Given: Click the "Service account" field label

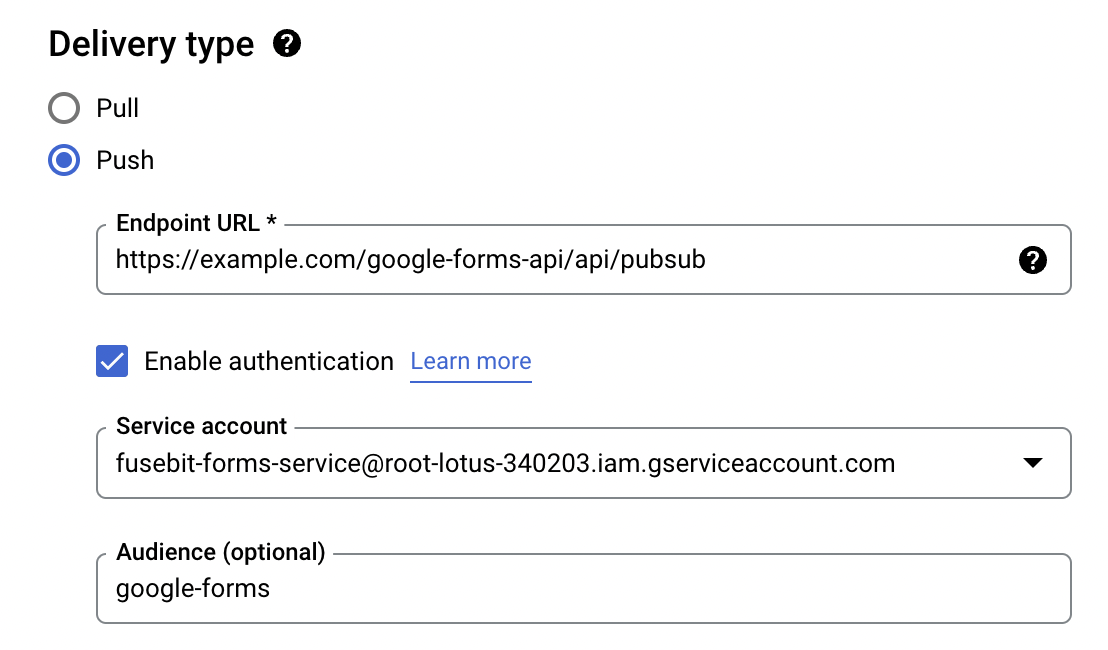Looking at the screenshot, I should (x=201, y=426).
